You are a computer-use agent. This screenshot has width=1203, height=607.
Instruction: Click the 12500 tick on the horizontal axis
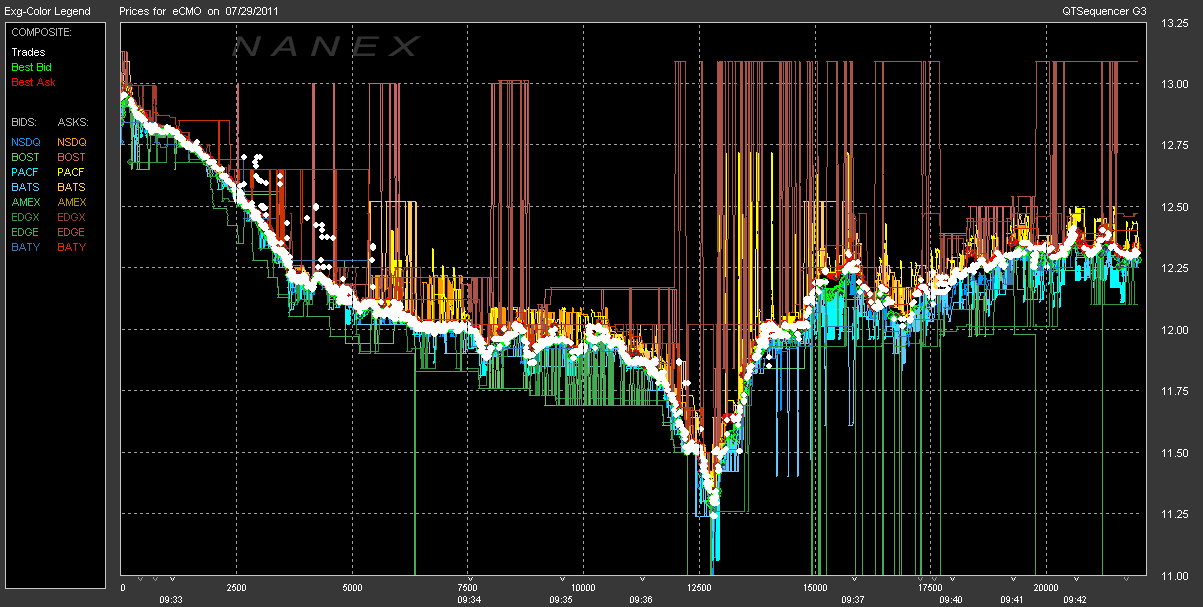(x=699, y=588)
